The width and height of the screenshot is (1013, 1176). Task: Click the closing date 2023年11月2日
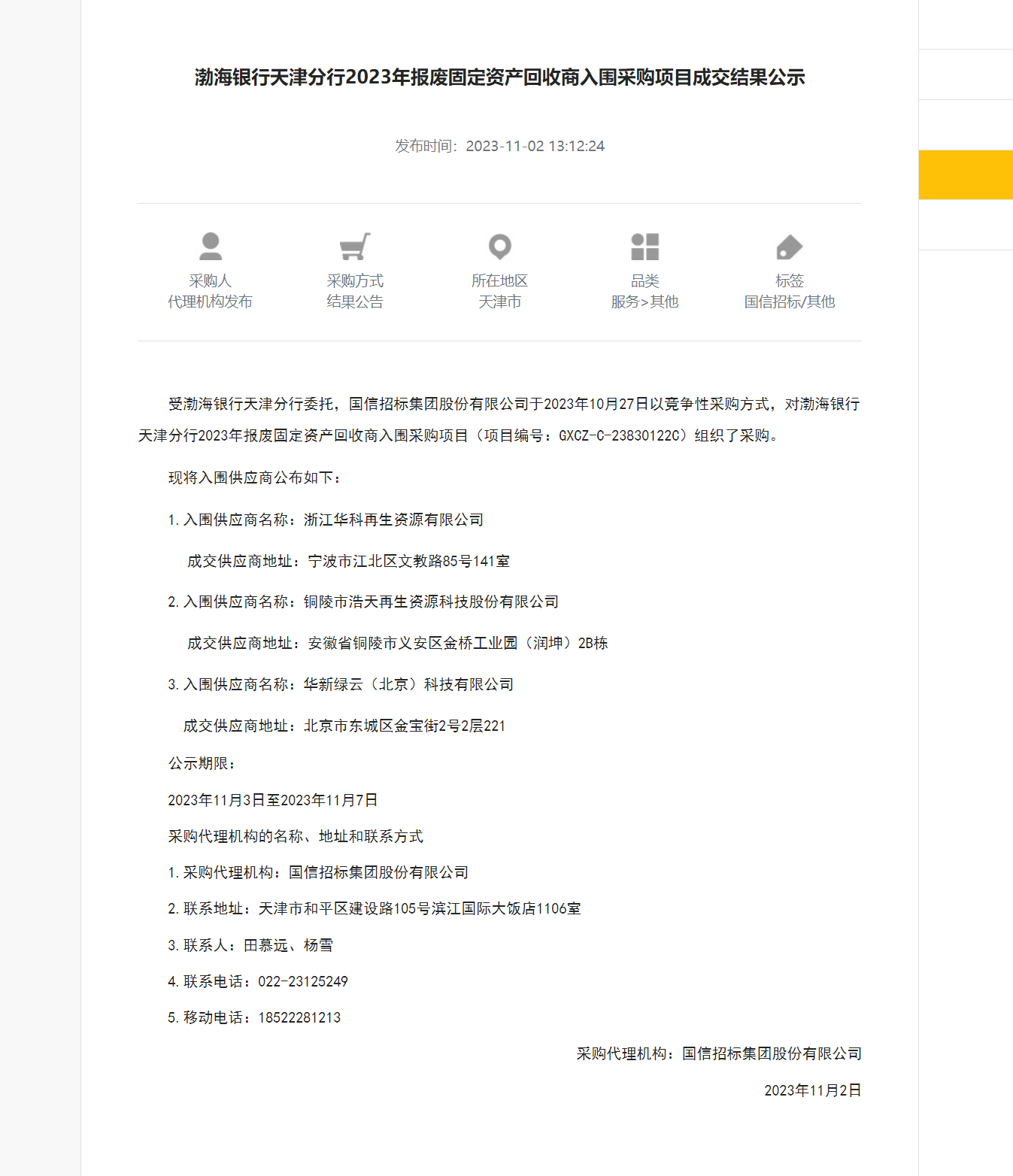813,1090
